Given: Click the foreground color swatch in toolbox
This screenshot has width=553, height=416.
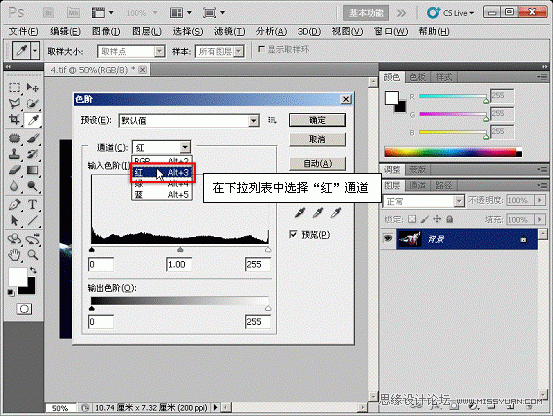Looking at the screenshot, I should click(18, 277).
